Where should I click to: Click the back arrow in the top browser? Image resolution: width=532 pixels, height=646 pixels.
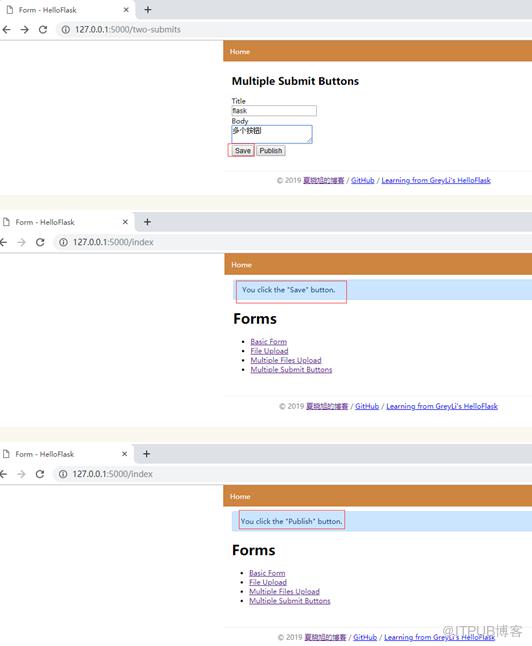[6, 30]
